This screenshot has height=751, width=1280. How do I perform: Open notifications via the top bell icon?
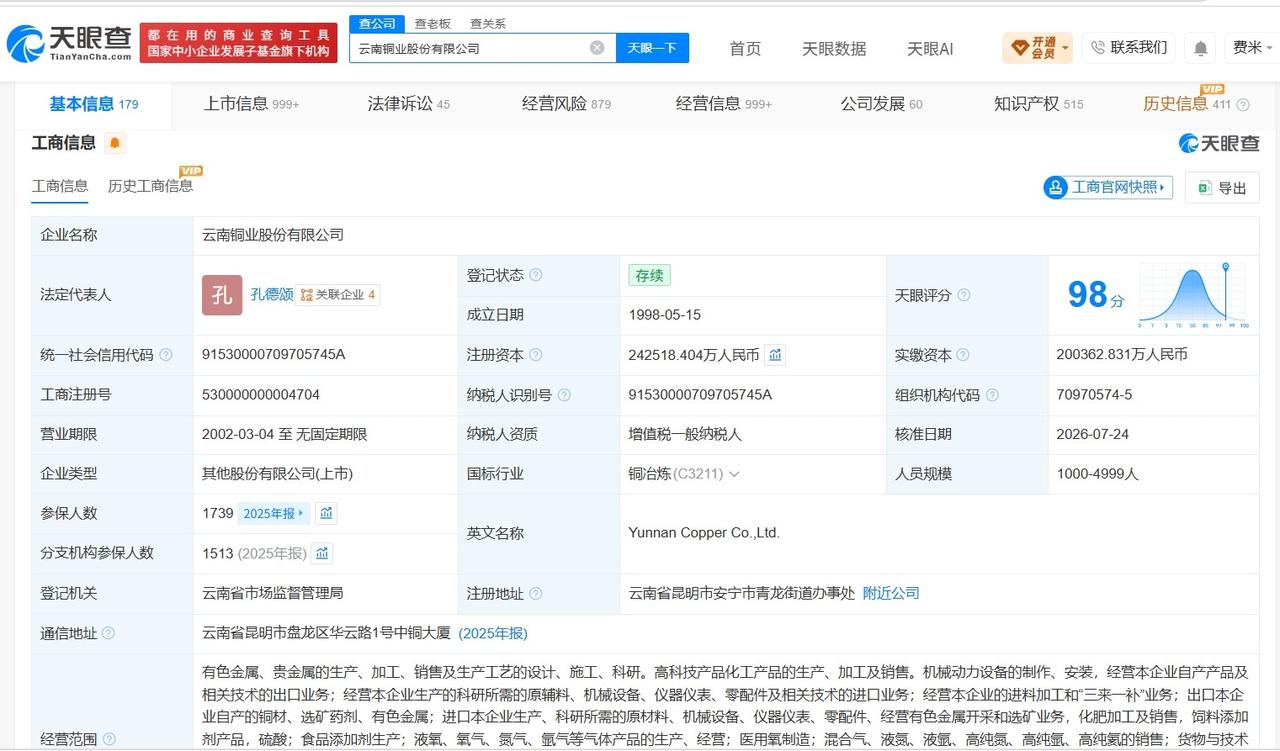pyautogui.click(x=1200, y=48)
